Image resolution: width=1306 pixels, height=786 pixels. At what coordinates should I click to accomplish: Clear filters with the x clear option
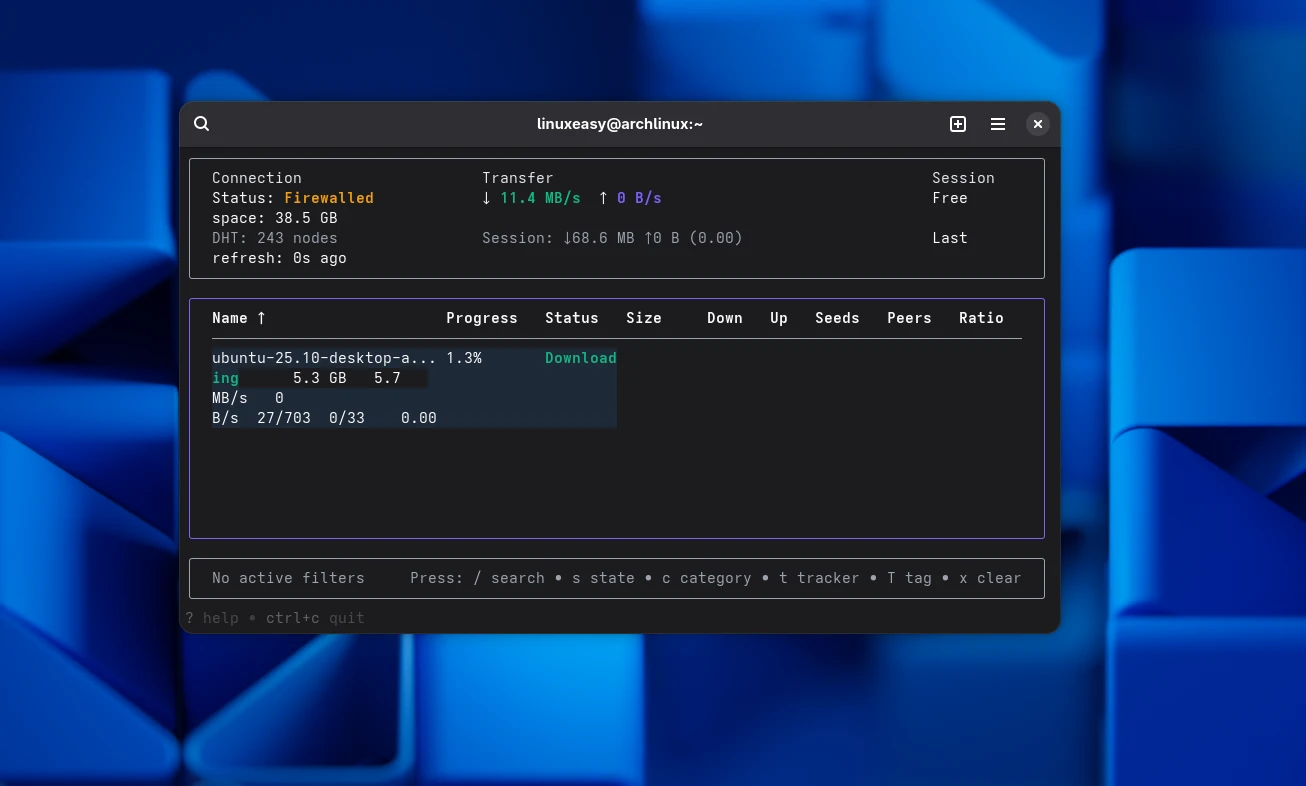[x=990, y=578]
